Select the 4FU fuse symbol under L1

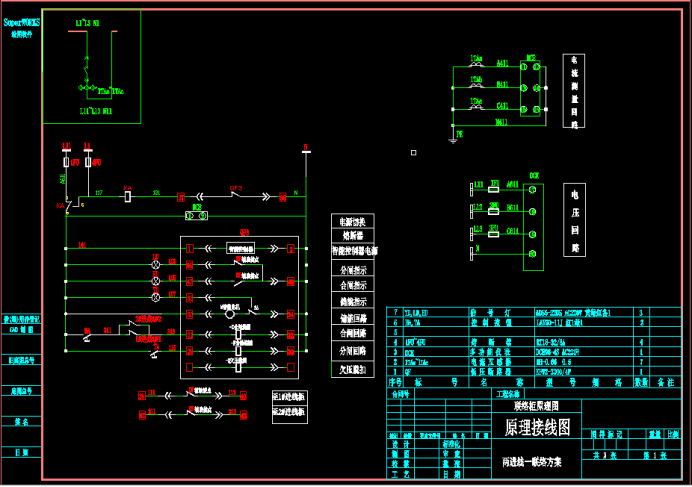coord(88,162)
